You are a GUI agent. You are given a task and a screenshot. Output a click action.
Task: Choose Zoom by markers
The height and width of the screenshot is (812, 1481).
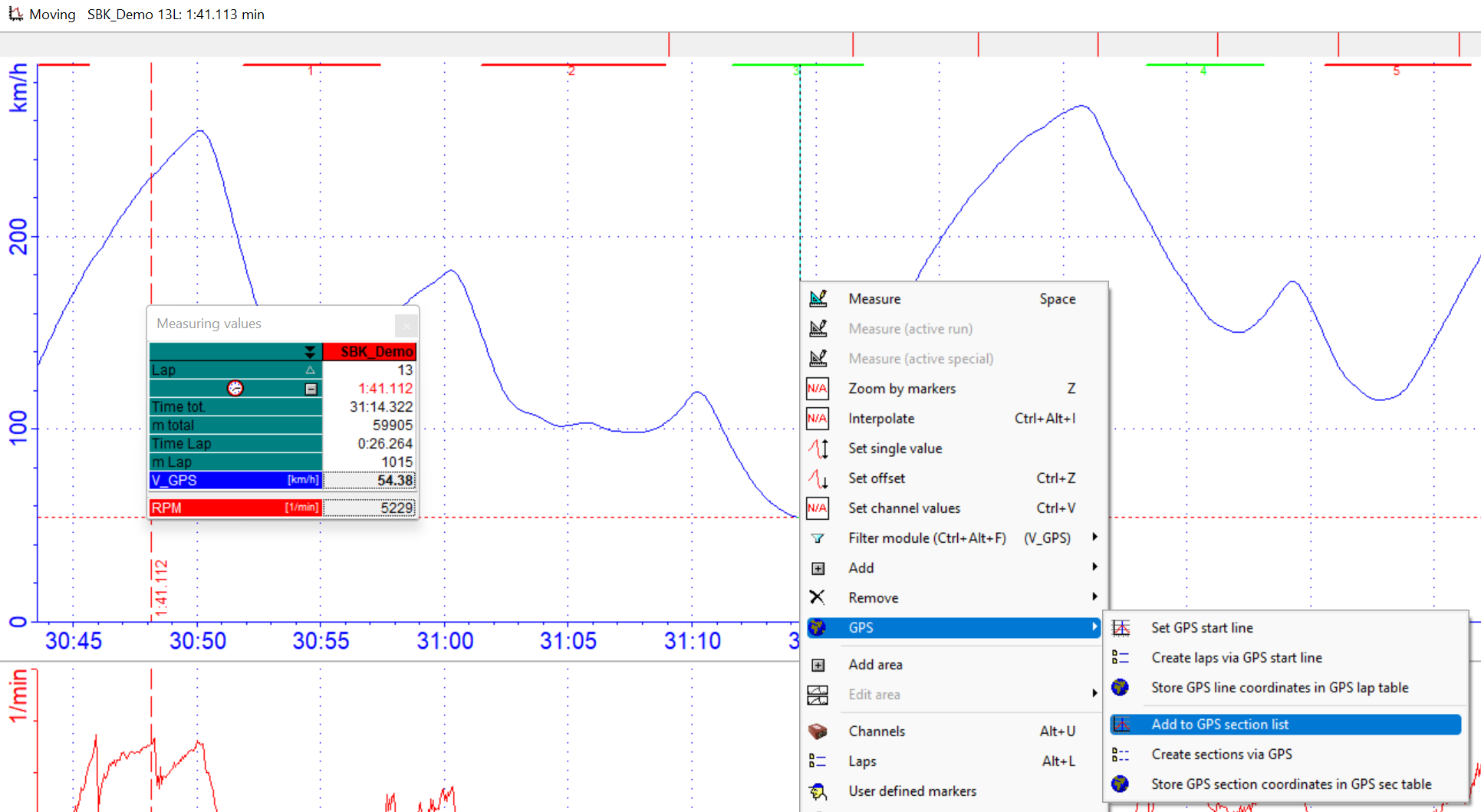point(902,389)
